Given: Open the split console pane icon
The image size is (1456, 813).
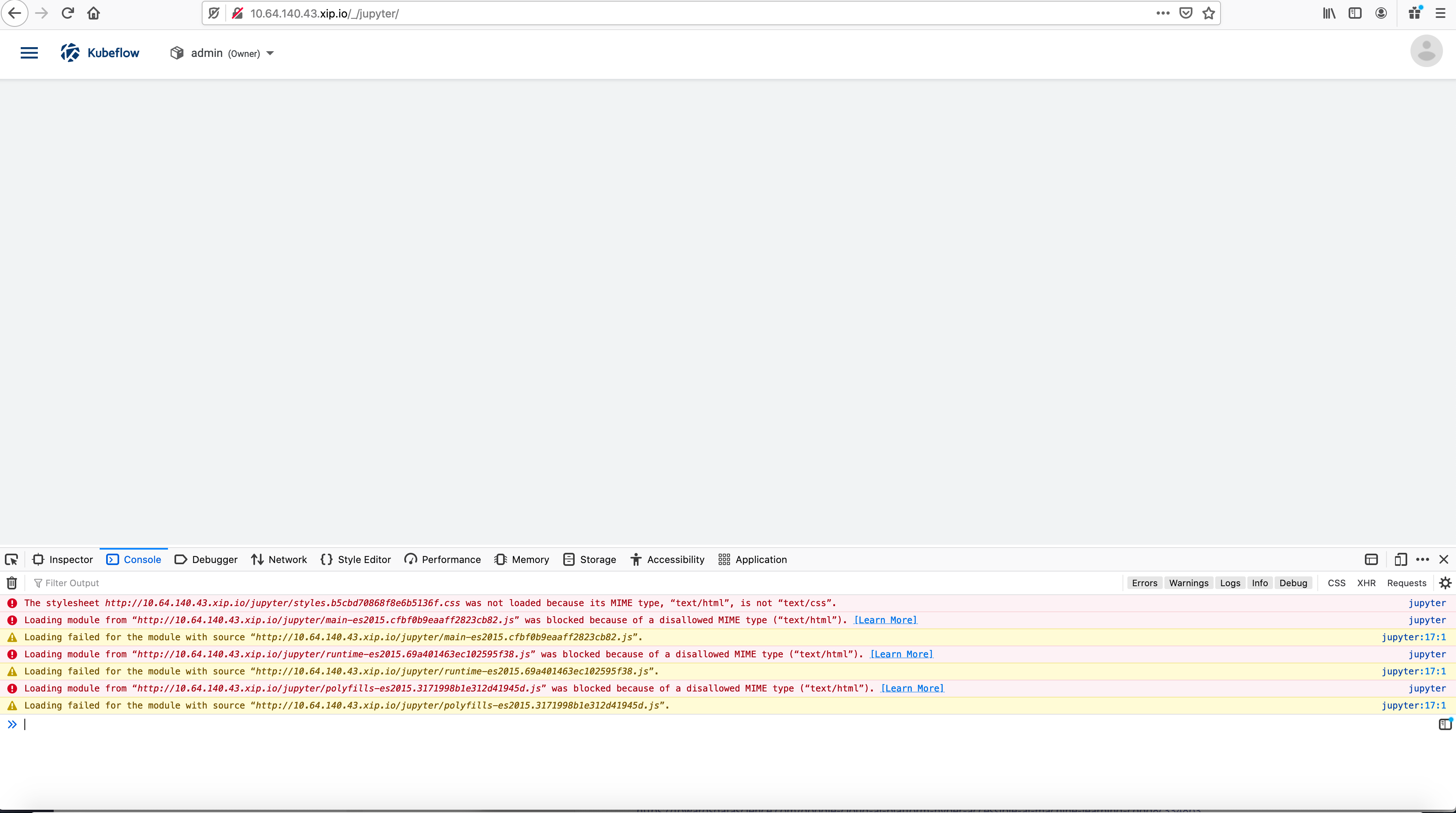Looking at the screenshot, I should coord(1371,559).
